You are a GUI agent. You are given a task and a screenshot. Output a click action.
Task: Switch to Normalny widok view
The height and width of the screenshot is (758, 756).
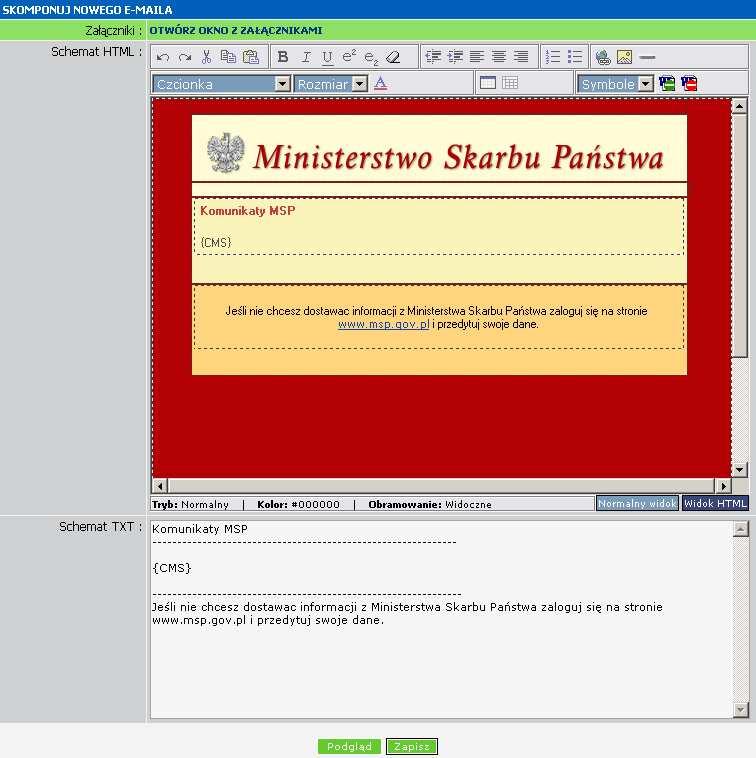click(x=637, y=503)
